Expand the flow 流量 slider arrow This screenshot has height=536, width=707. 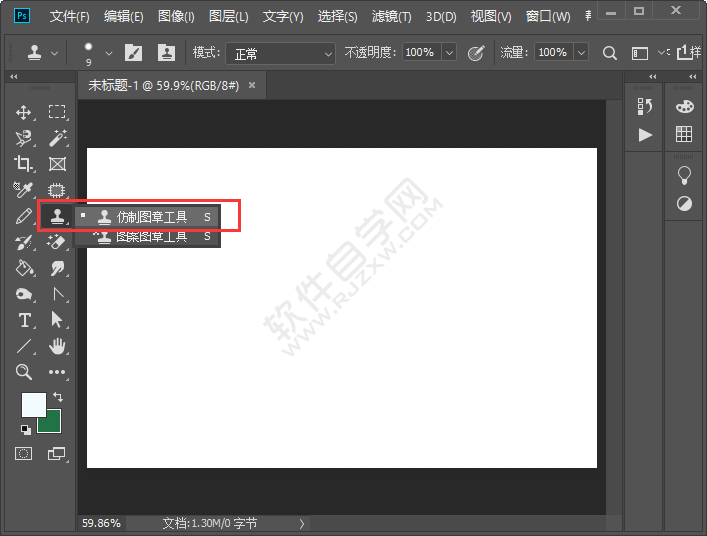[x=582, y=53]
